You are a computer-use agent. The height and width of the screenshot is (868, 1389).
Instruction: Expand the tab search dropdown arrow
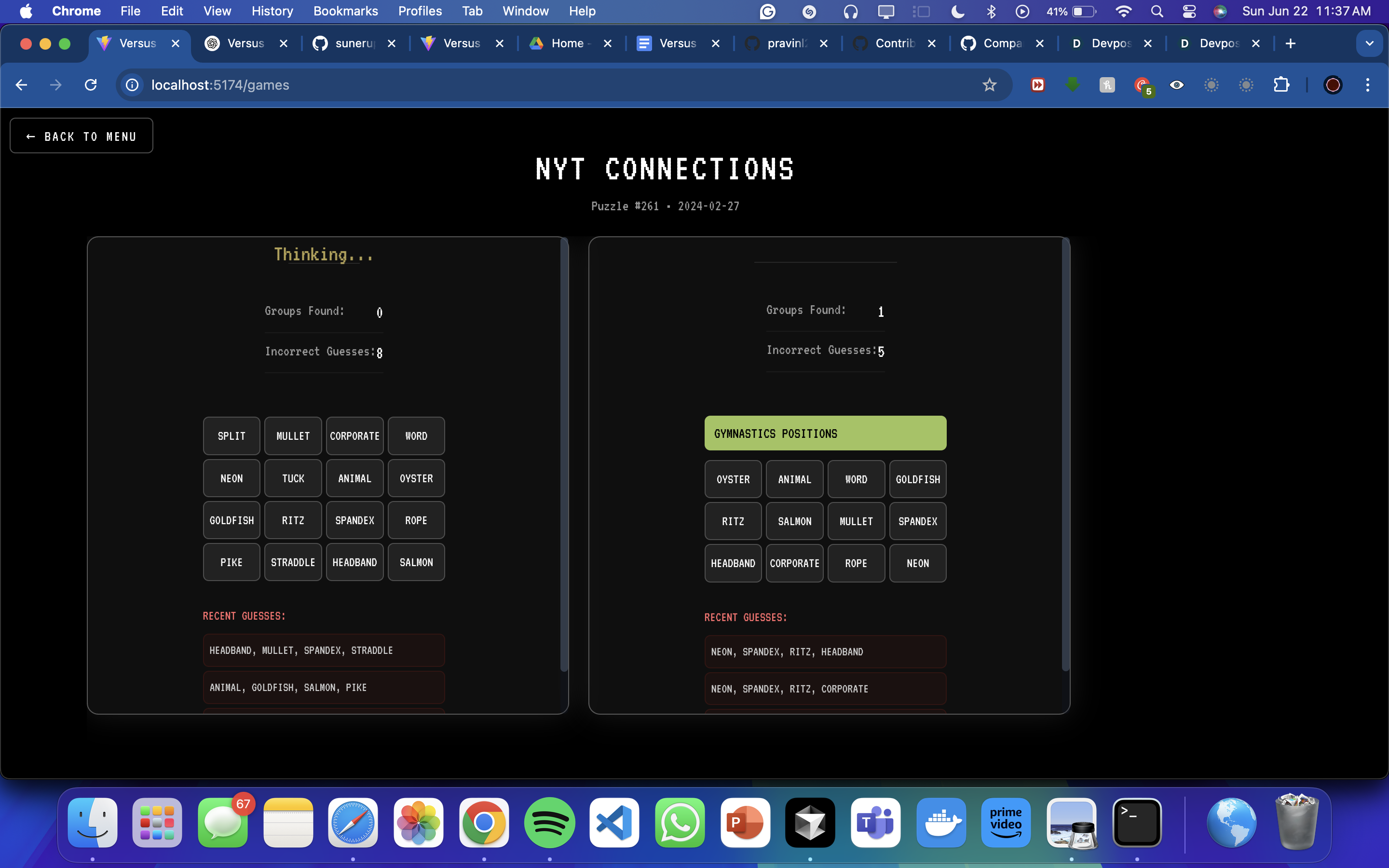click(x=1369, y=43)
